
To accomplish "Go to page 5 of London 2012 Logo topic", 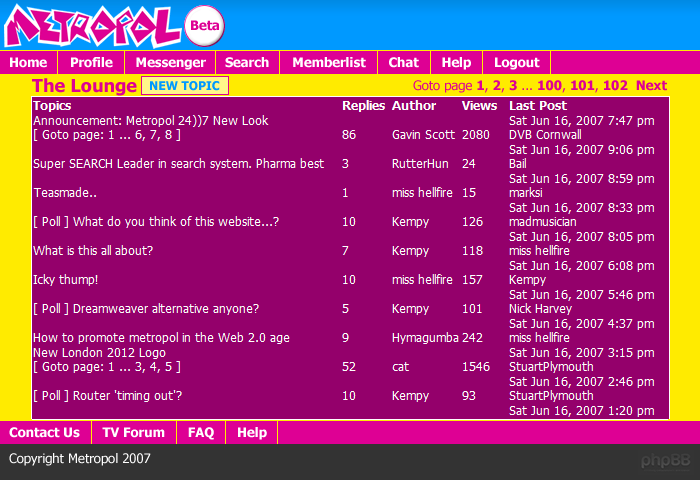I will pos(168,367).
